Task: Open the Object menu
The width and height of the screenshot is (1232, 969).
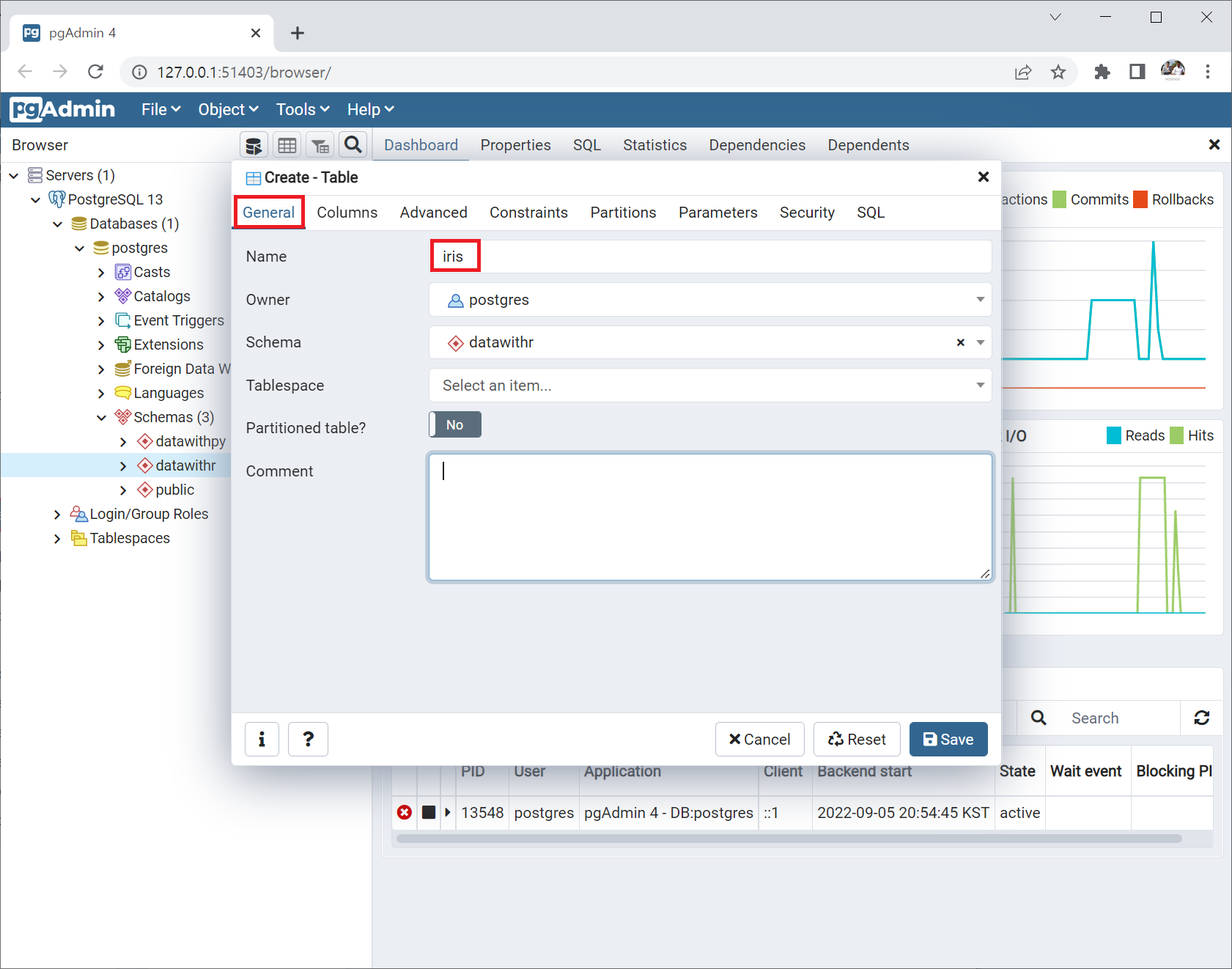Action: 229,109
